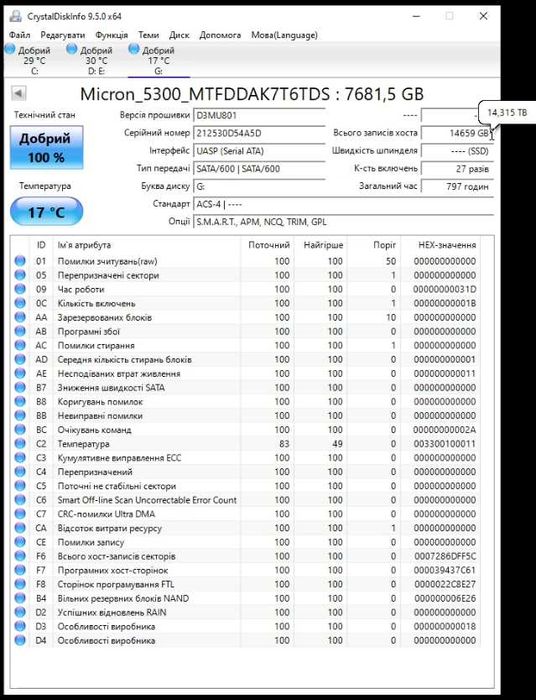Click status icon of attribute C7
Image resolution: width=536 pixels, height=700 pixels.
[x=20, y=514]
